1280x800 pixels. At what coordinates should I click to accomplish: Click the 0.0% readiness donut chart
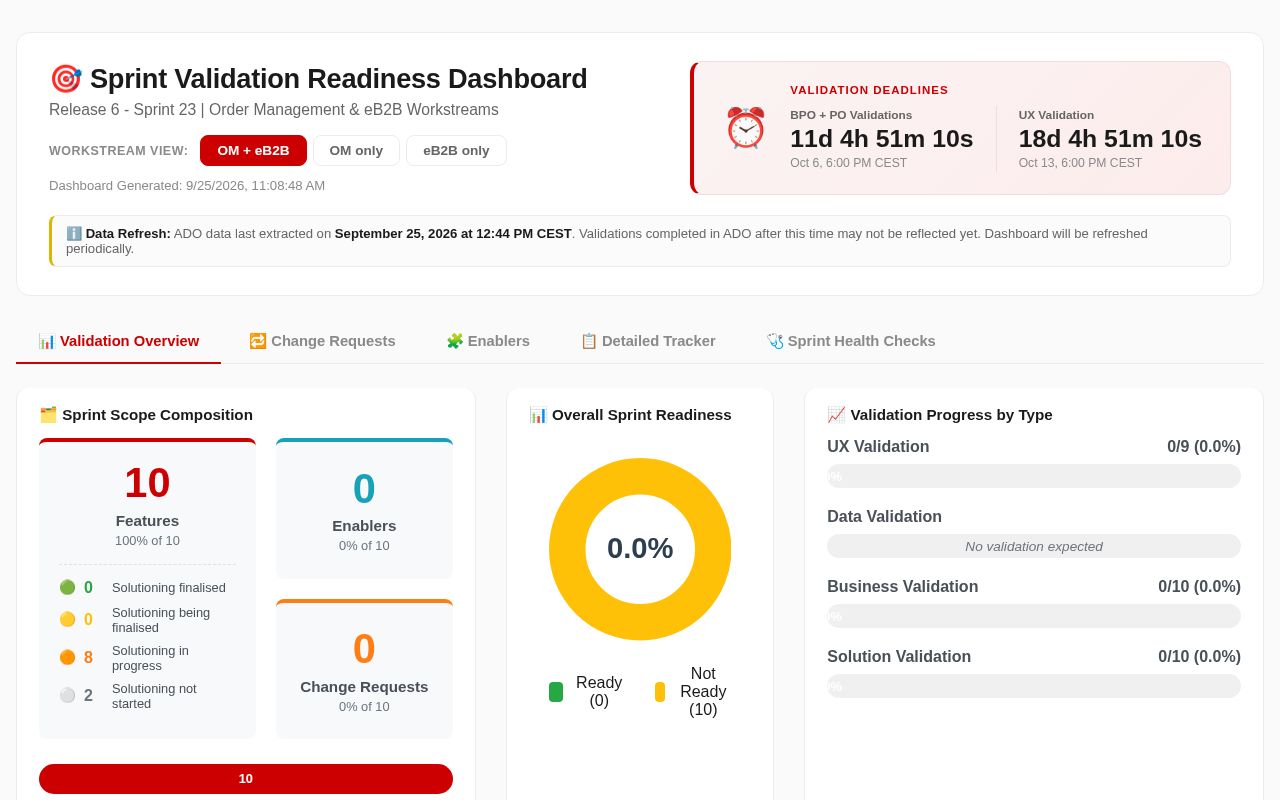click(640, 549)
